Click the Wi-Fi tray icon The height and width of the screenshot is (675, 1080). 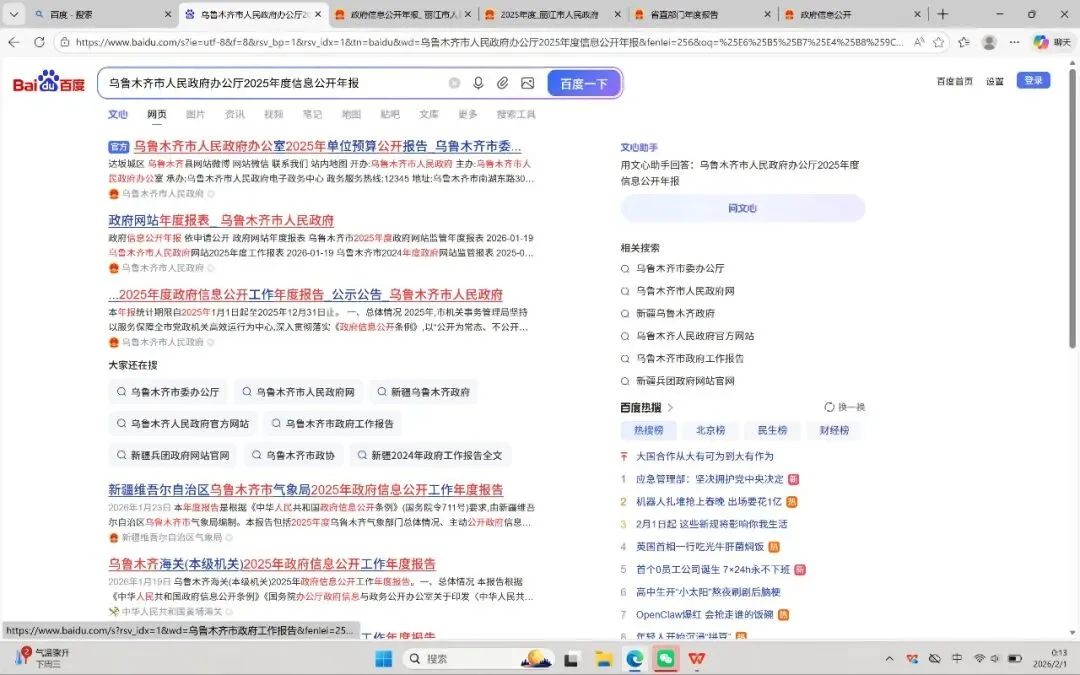click(x=979, y=659)
